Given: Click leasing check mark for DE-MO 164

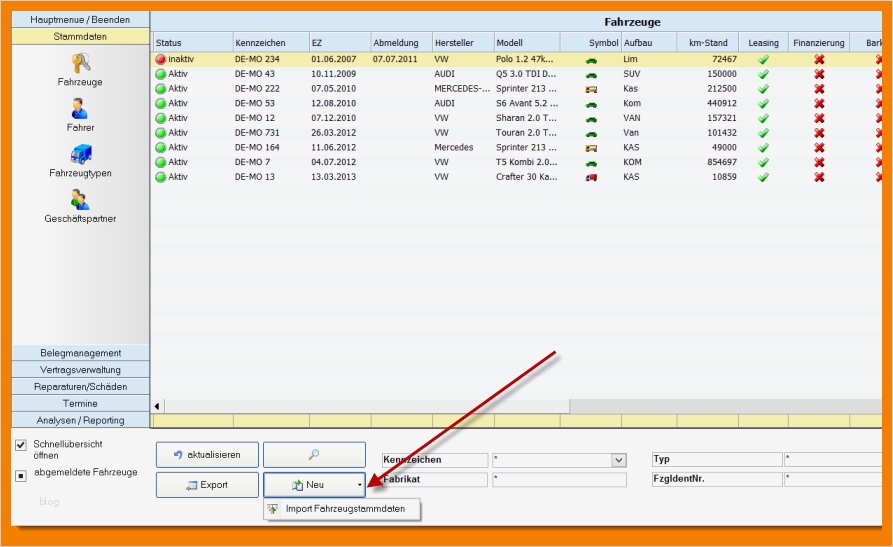Looking at the screenshot, I should click(x=763, y=148).
